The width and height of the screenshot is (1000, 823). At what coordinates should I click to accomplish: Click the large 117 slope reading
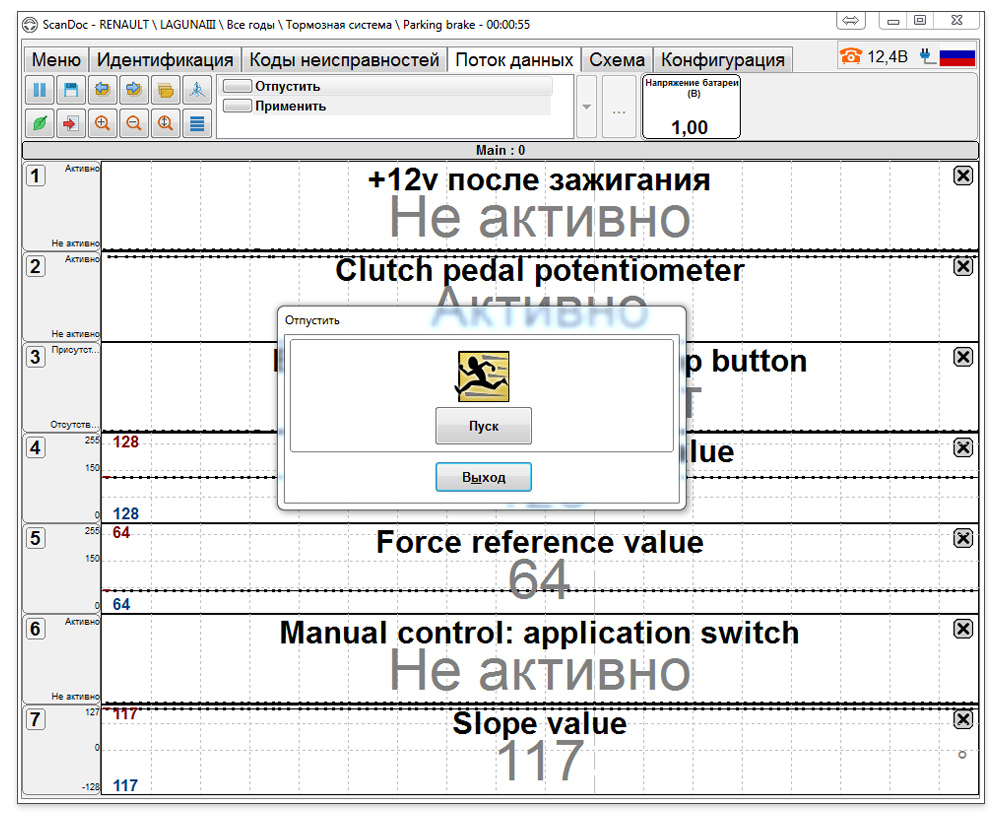pos(540,760)
